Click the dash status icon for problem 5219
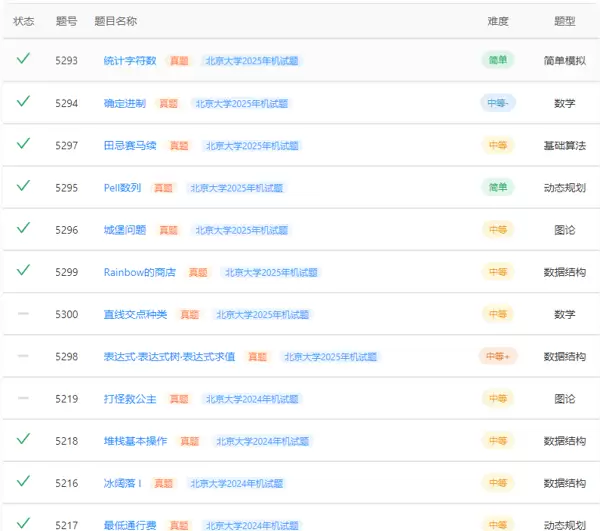This screenshot has width=600, height=531. (x=23, y=398)
